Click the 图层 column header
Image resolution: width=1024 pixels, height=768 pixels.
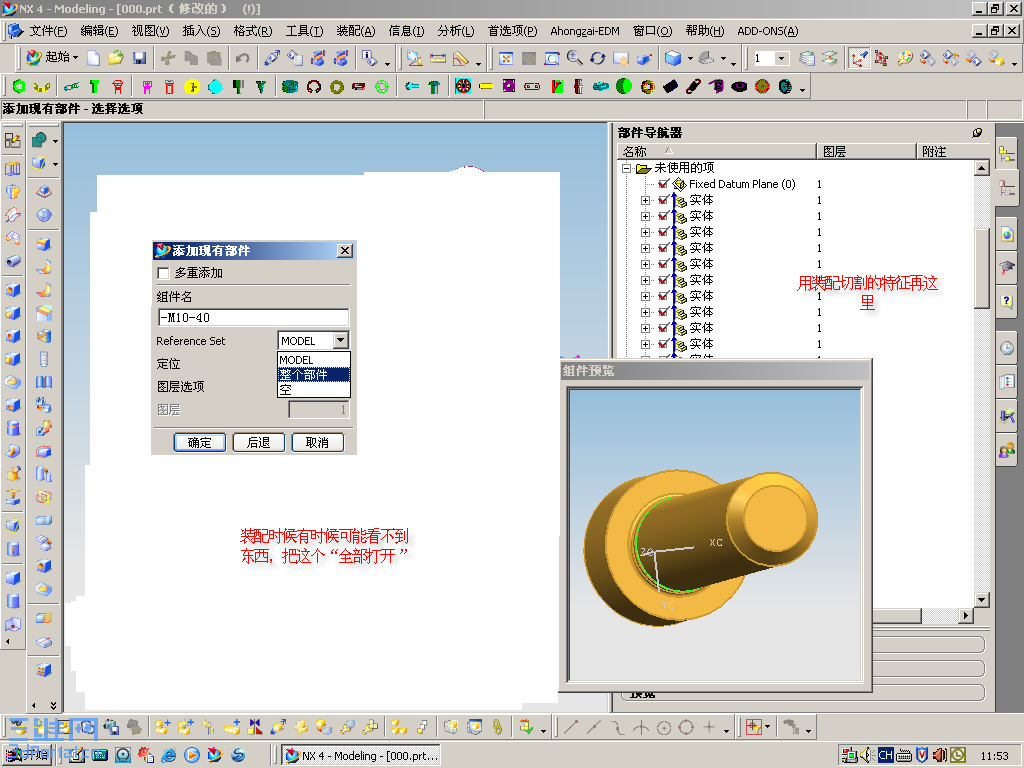click(x=866, y=152)
